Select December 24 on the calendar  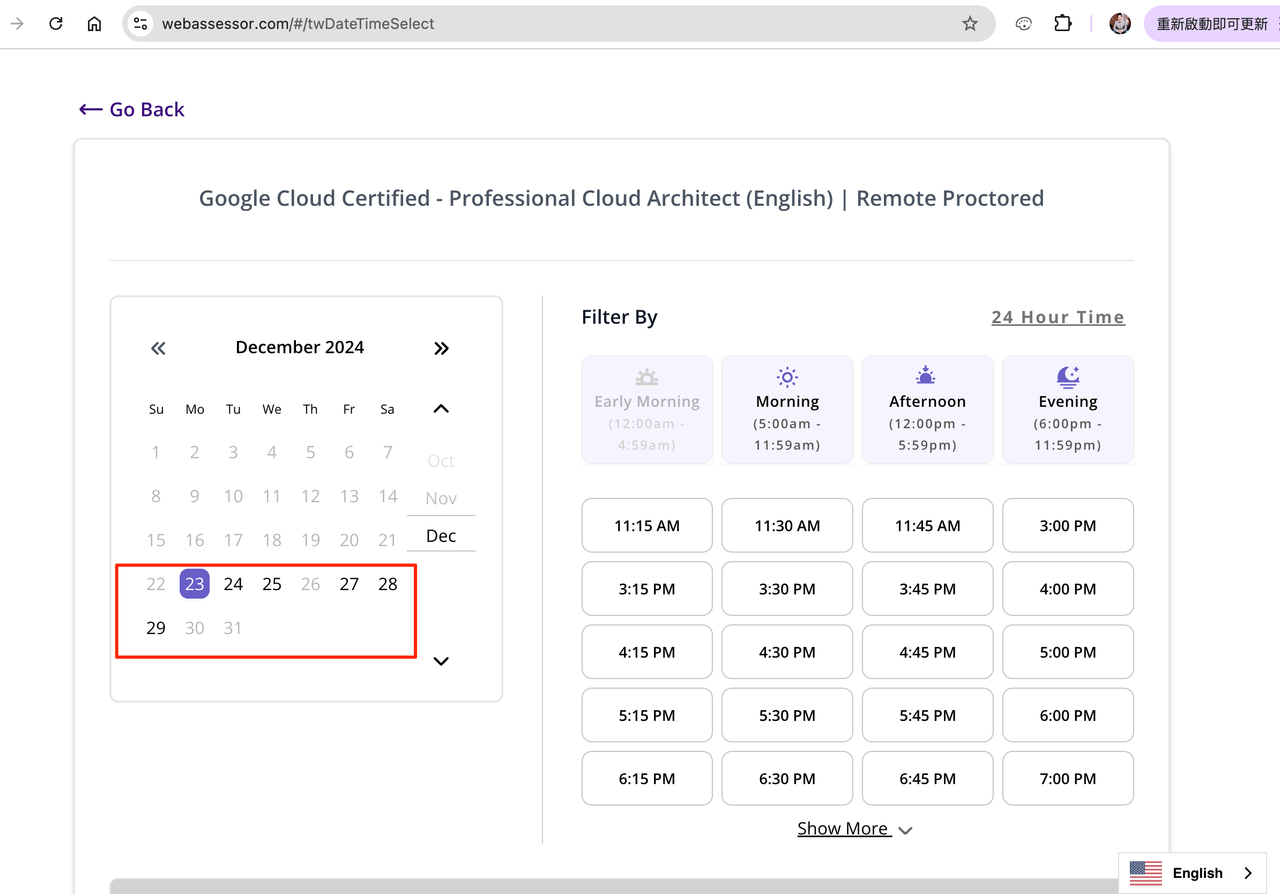click(233, 584)
